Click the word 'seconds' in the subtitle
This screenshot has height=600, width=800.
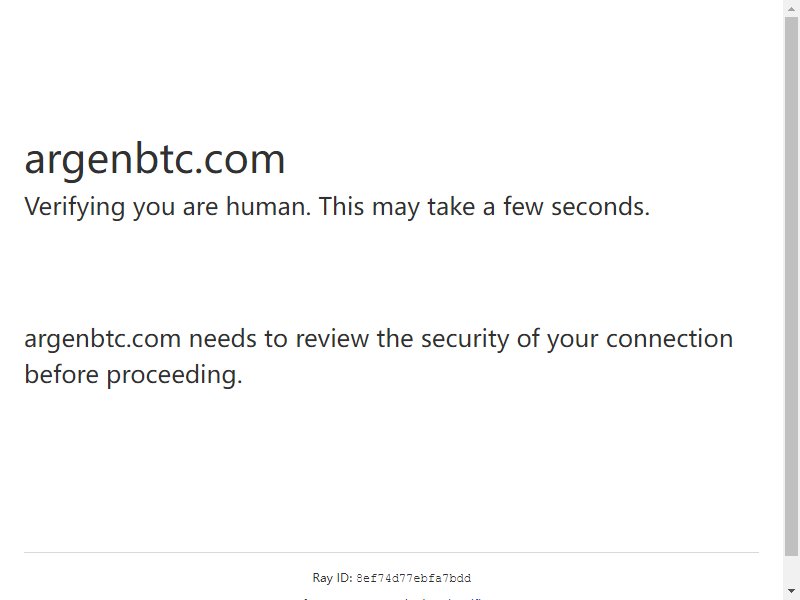pyautogui.click(x=600, y=207)
